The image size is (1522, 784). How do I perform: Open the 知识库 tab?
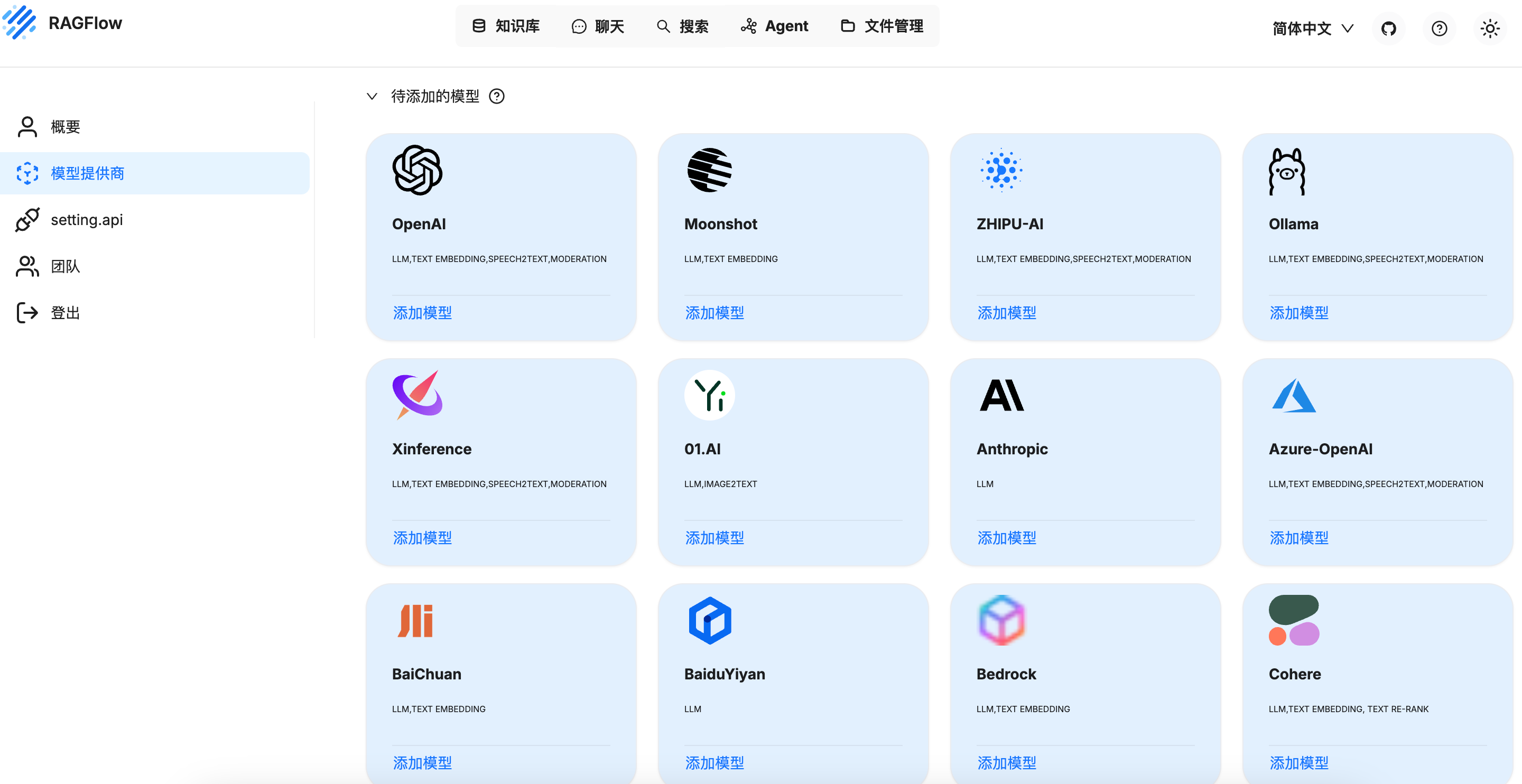pyautogui.click(x=506, y=26)
